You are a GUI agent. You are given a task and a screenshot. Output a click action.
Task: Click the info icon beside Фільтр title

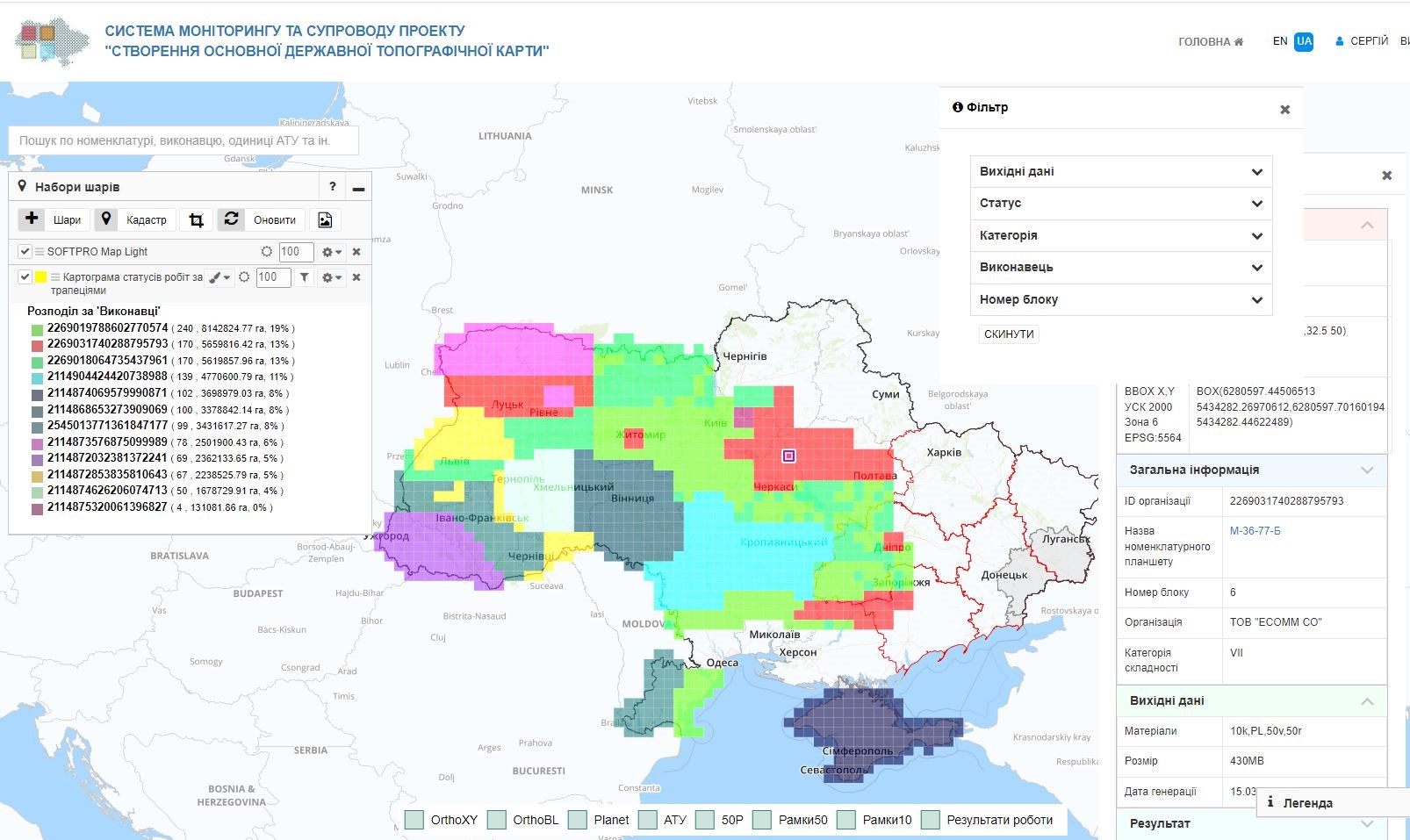(x=958, y=107)
